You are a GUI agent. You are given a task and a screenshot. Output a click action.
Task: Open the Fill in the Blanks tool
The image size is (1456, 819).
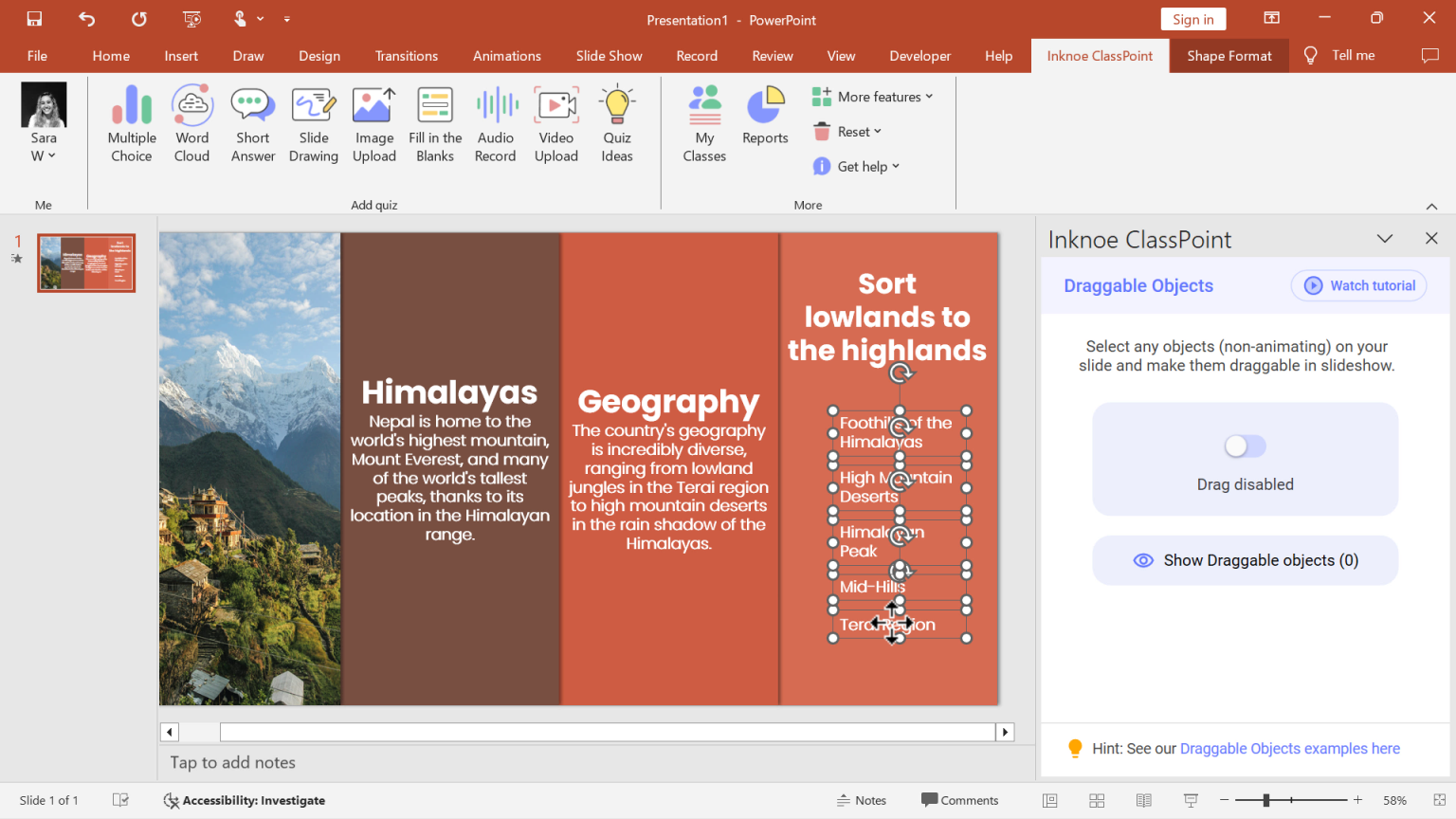[434, 123]
